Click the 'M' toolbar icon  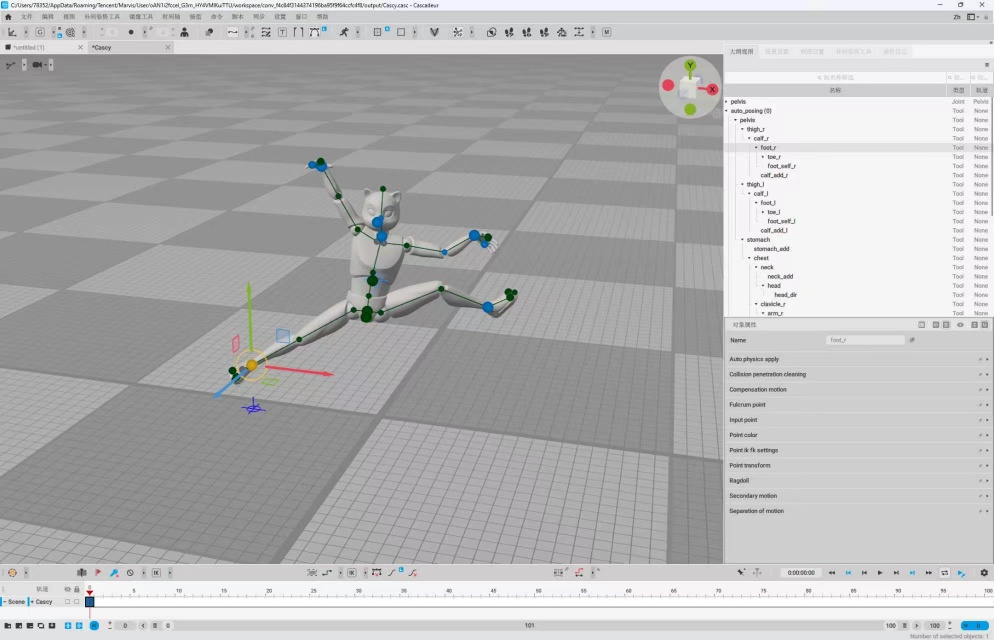tap(607, 32)
